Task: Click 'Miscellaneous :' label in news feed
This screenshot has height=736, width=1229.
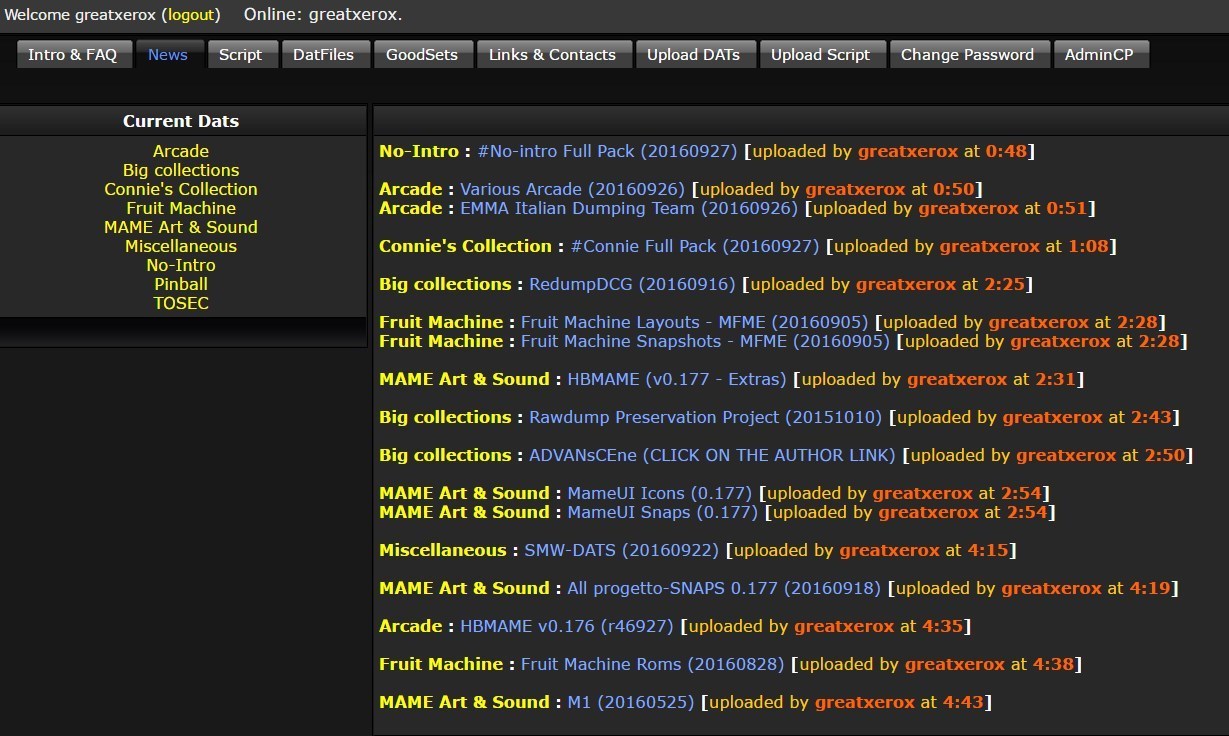Action: (x=448, y=550)
